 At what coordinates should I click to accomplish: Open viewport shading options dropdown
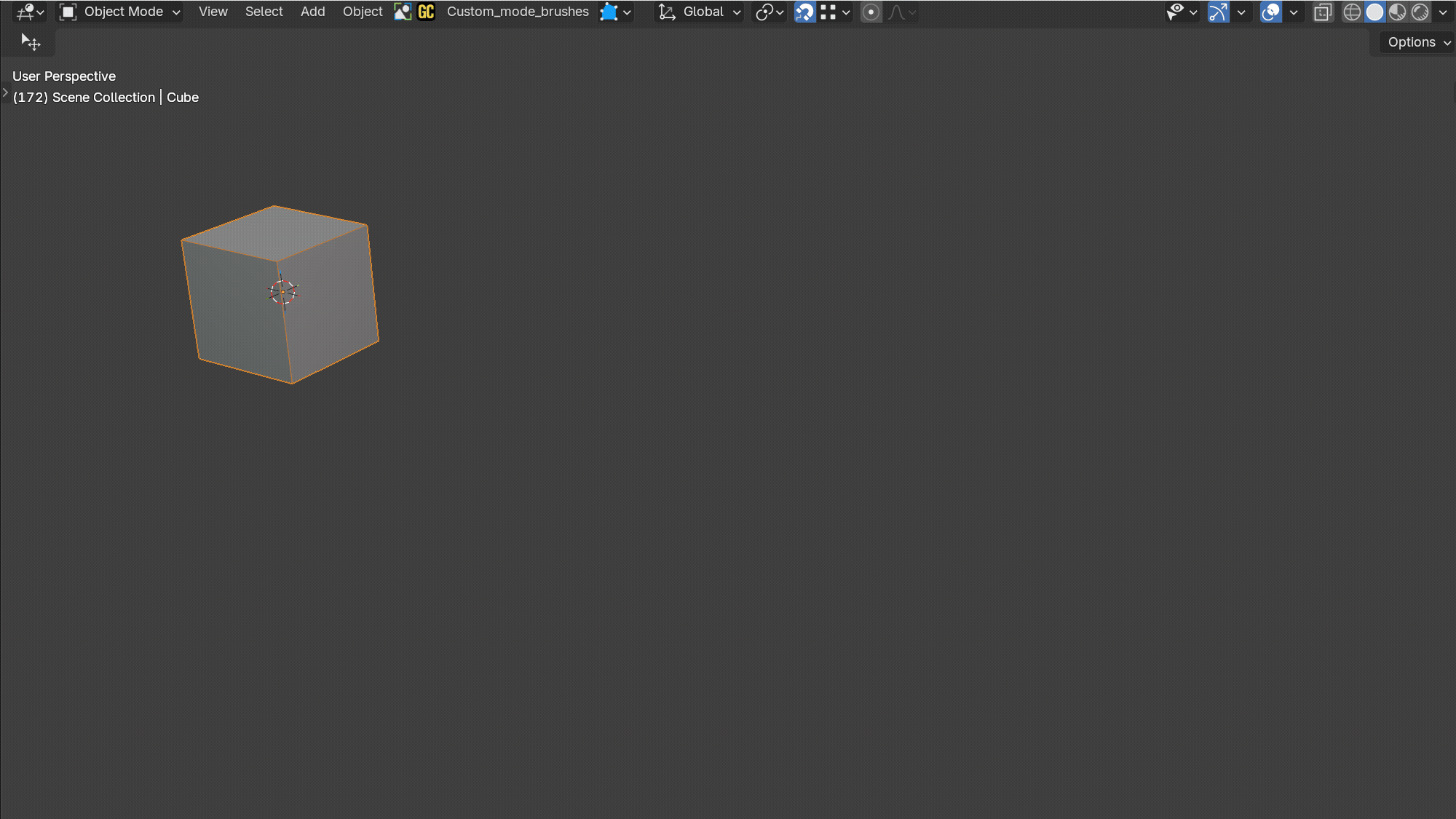click(1443, 12)
